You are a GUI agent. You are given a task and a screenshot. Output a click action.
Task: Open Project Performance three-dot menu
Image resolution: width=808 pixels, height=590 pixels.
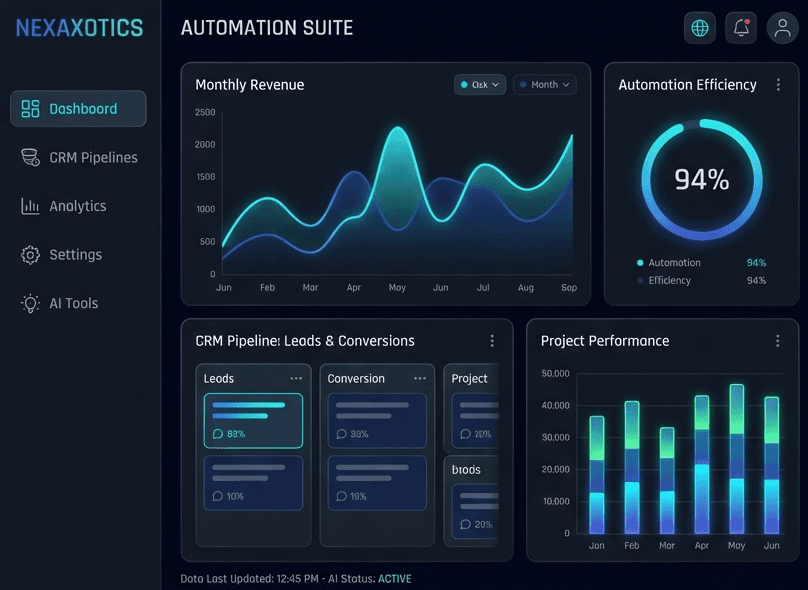point(778,340)
